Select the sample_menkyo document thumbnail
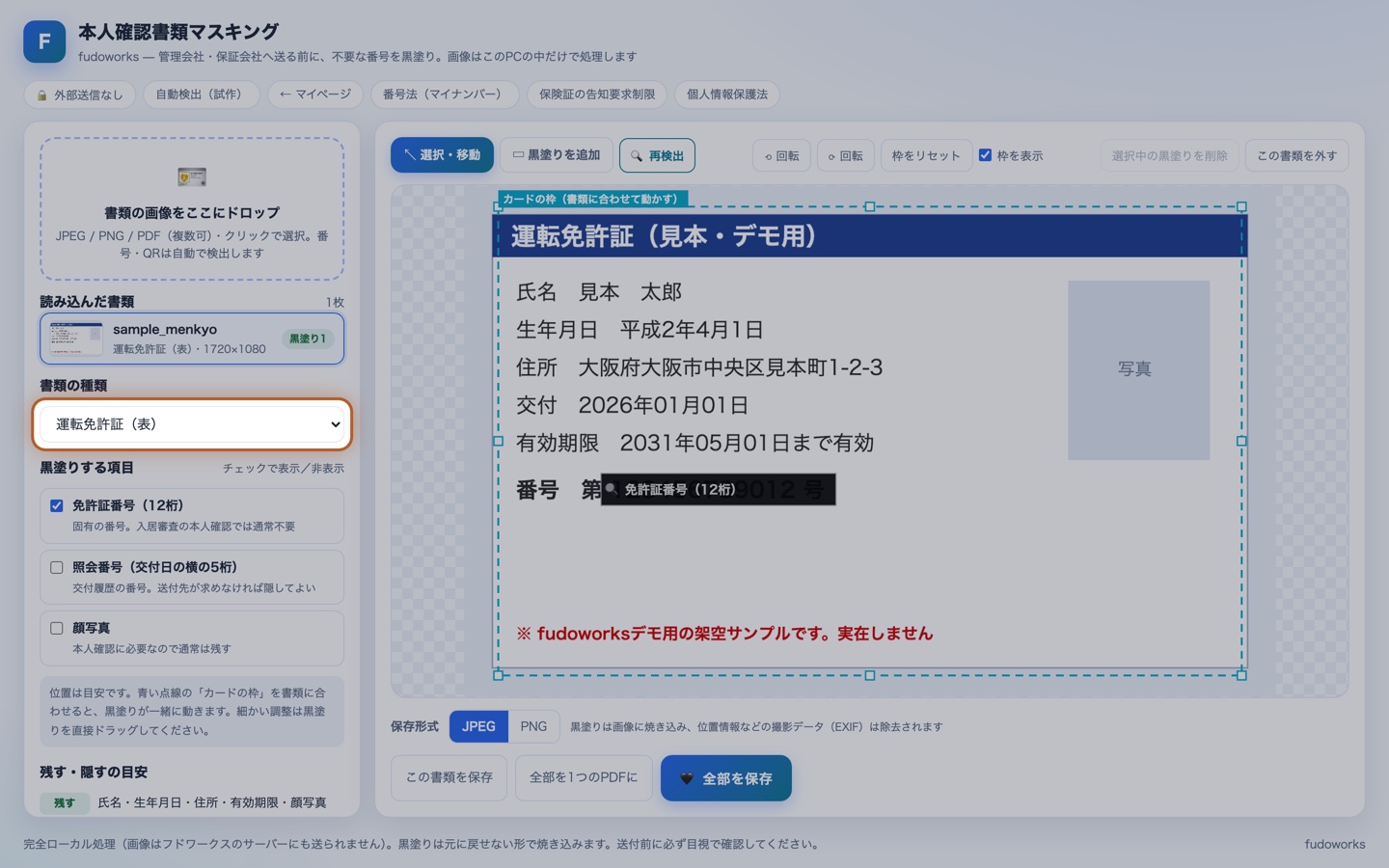The image size is (1389, 868). tap(76, 339)
